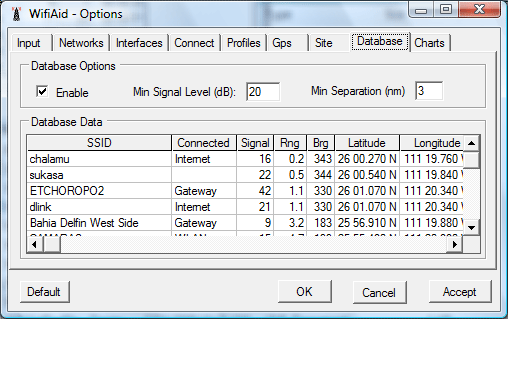Click bearing 183 in Bahia Delfin row

pyautogui.click(x=321, y=223)
